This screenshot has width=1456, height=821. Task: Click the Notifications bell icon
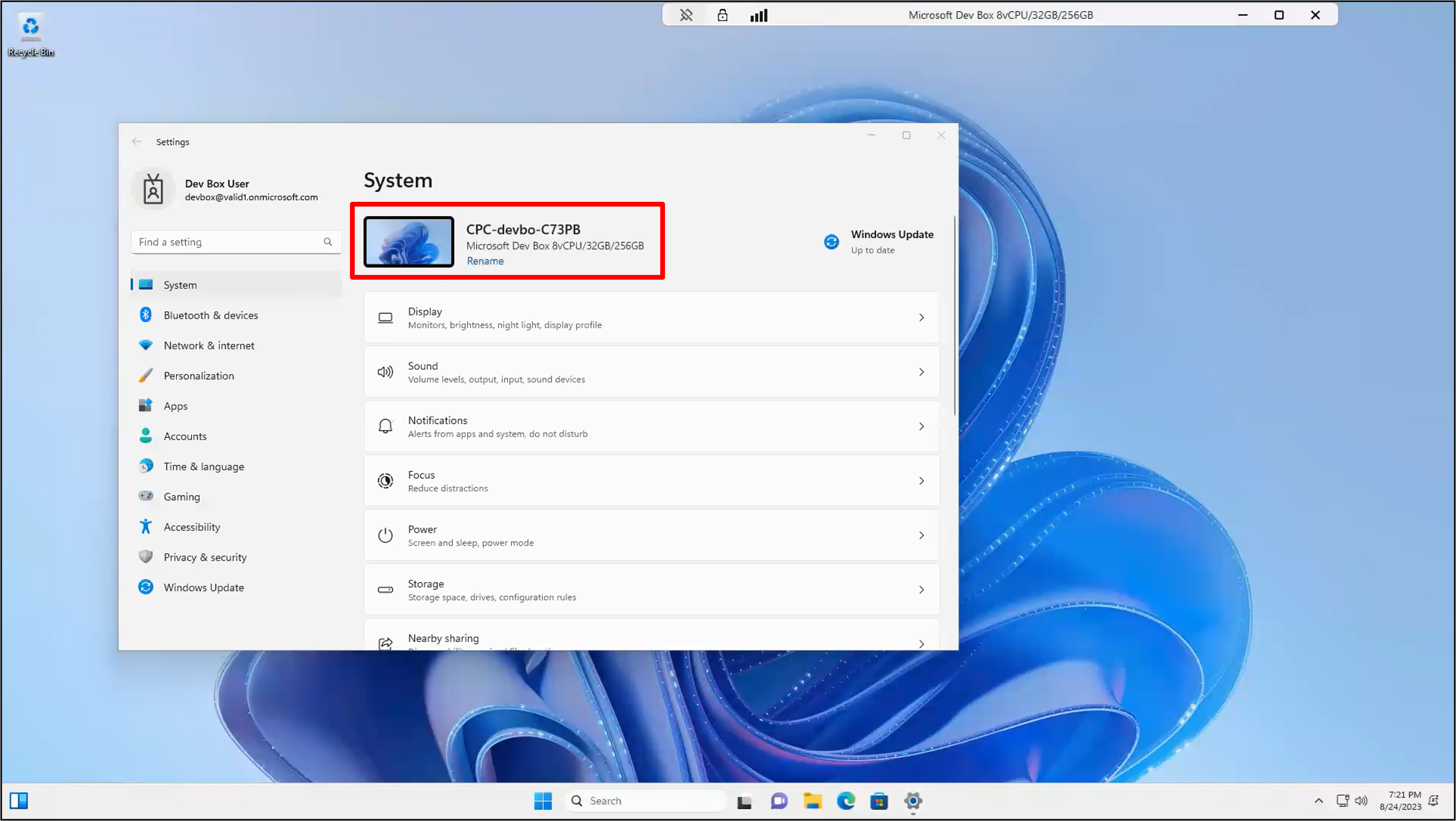385,426
